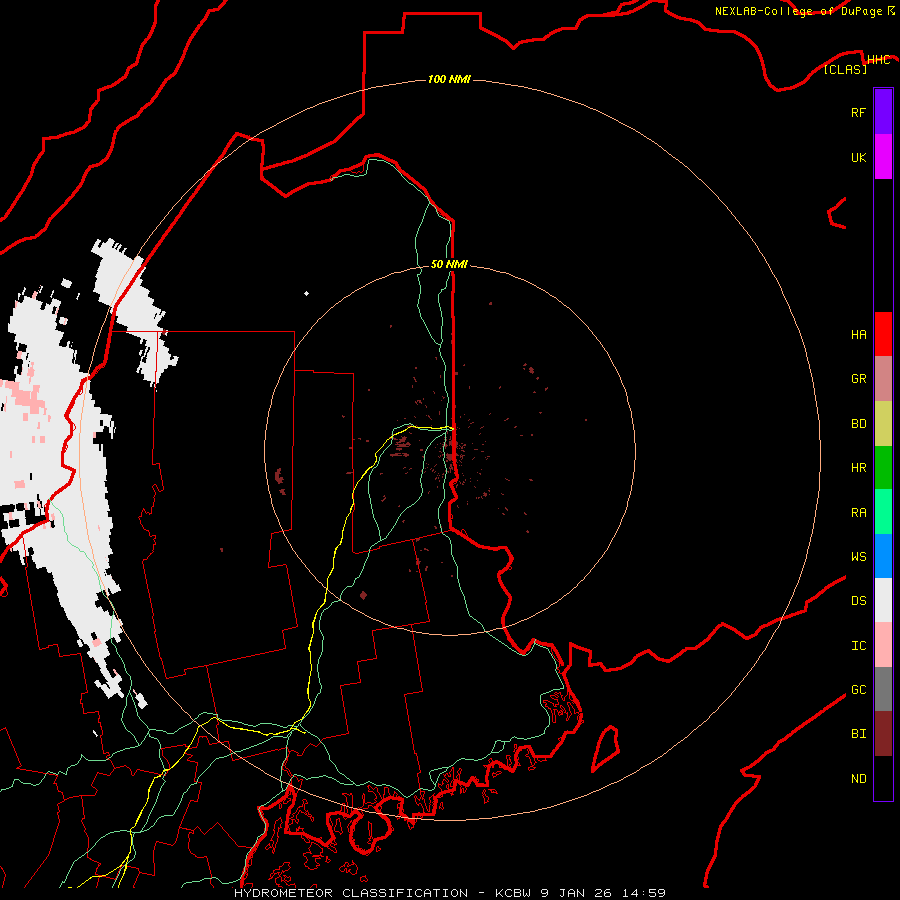Viewport: 900px width, 900px height.
Task: Click the DS white legend swatch
Action: (883, 600)
